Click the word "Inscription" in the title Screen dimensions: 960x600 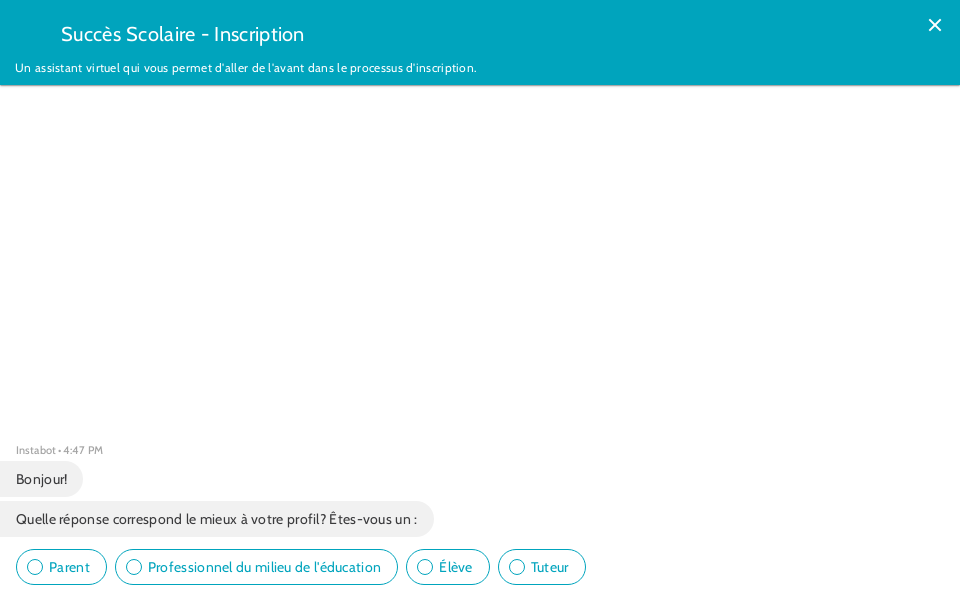259,34
